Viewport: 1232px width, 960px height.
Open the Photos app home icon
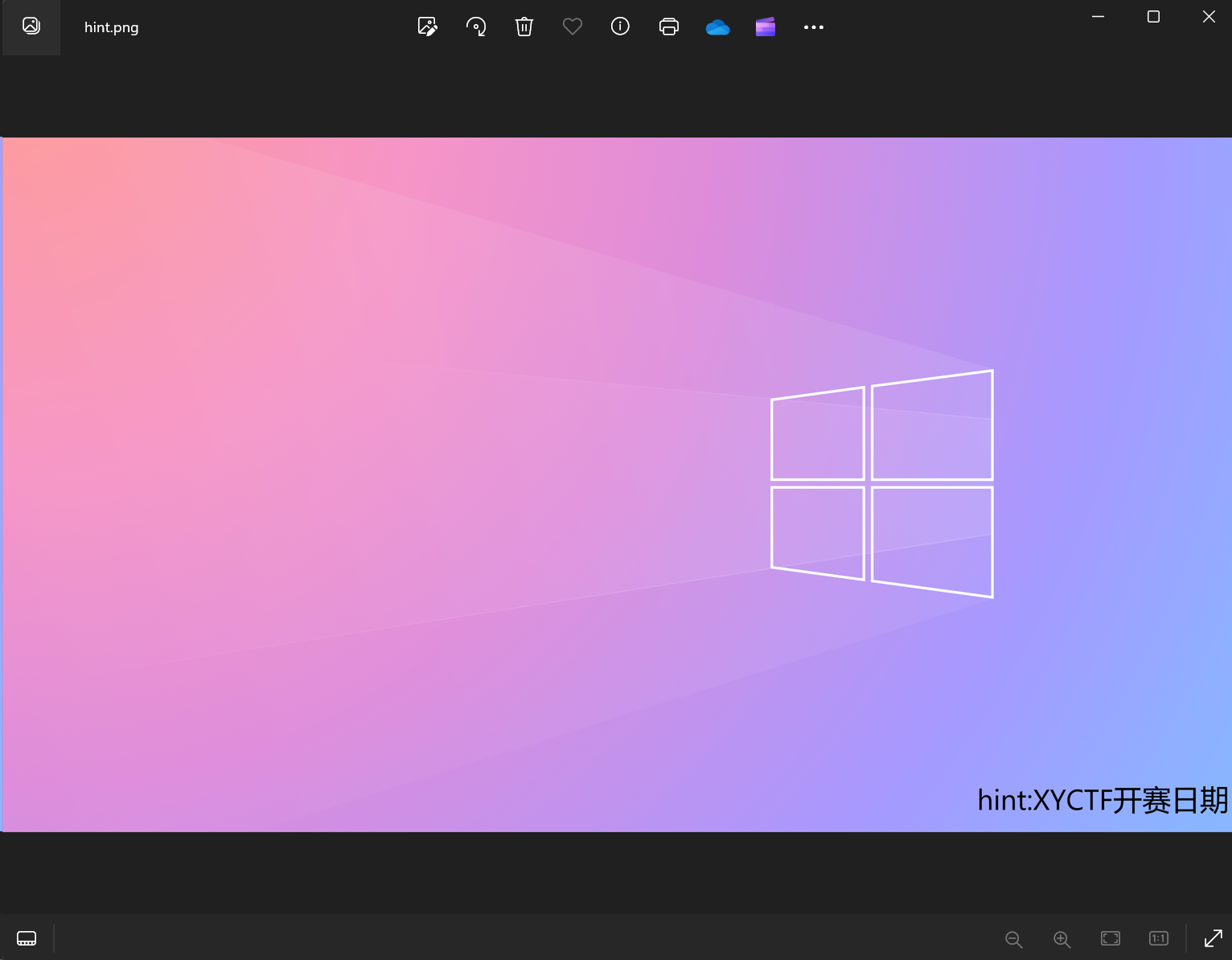31,27
